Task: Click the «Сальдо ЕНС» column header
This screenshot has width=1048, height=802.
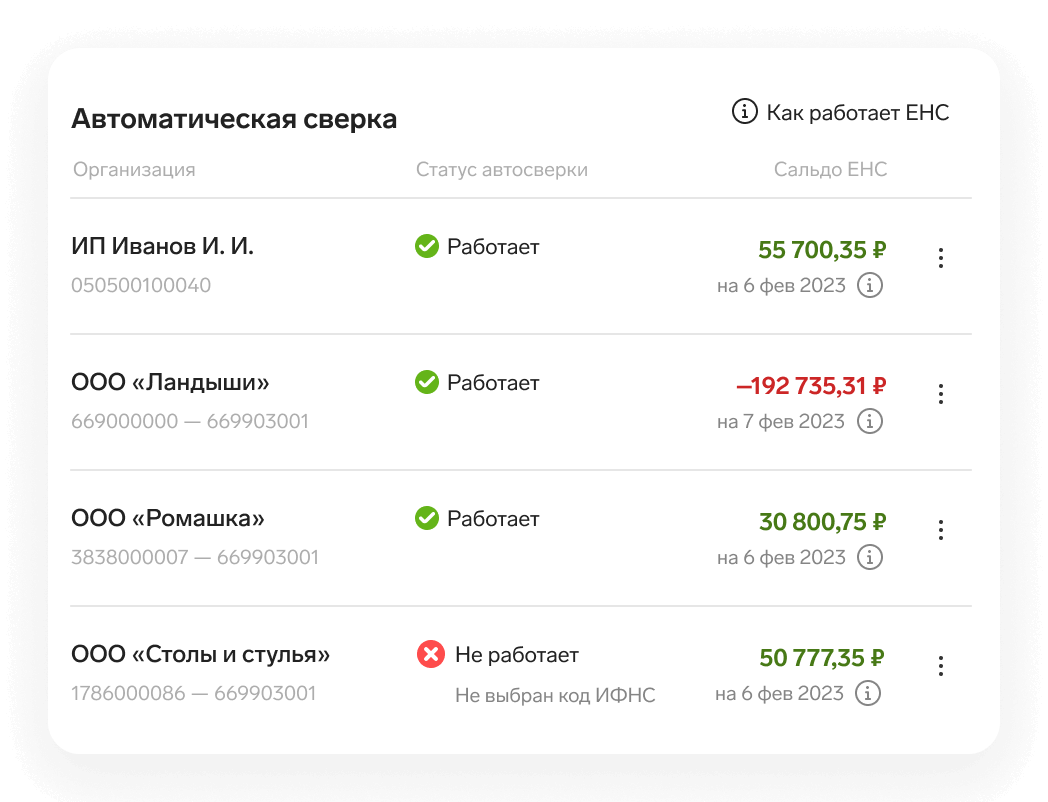Action: point(830,170)
